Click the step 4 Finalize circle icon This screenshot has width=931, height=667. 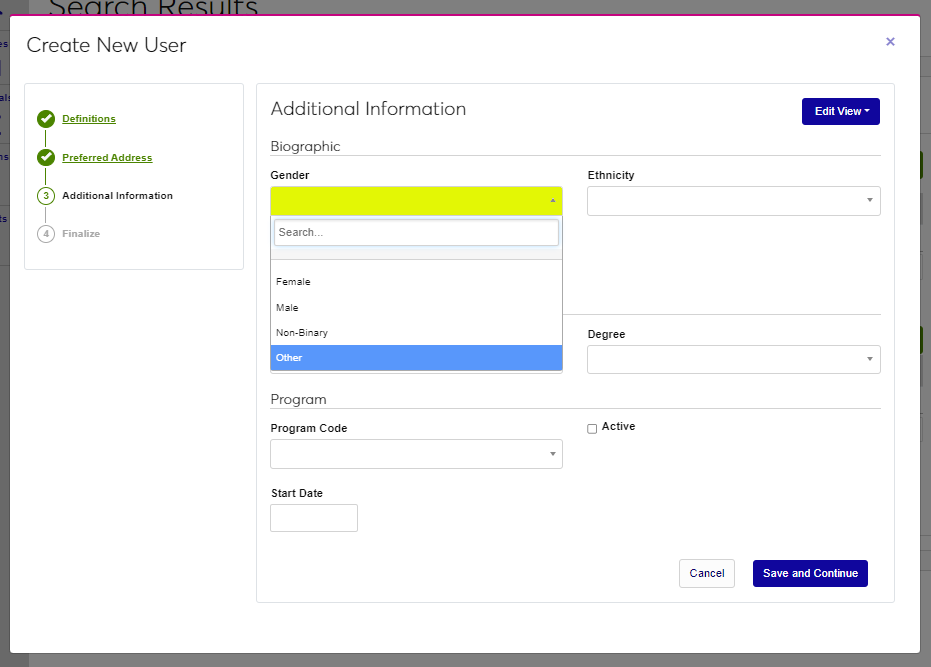tap(46, 234)
